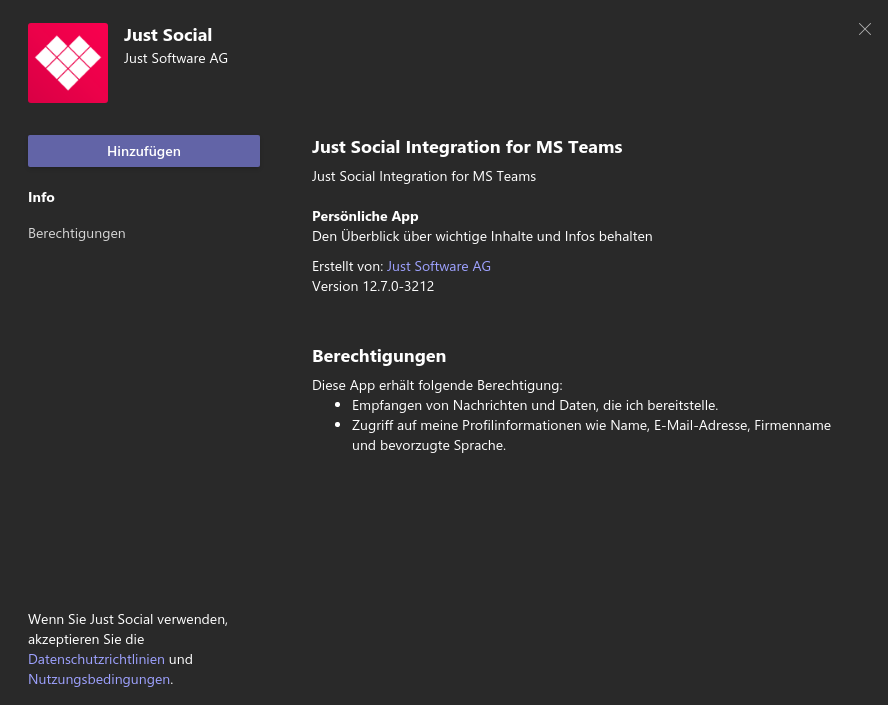Close the app details dialog
This screenshot has height=705, width=888.
pyautogui.click(x=864, y=29)
